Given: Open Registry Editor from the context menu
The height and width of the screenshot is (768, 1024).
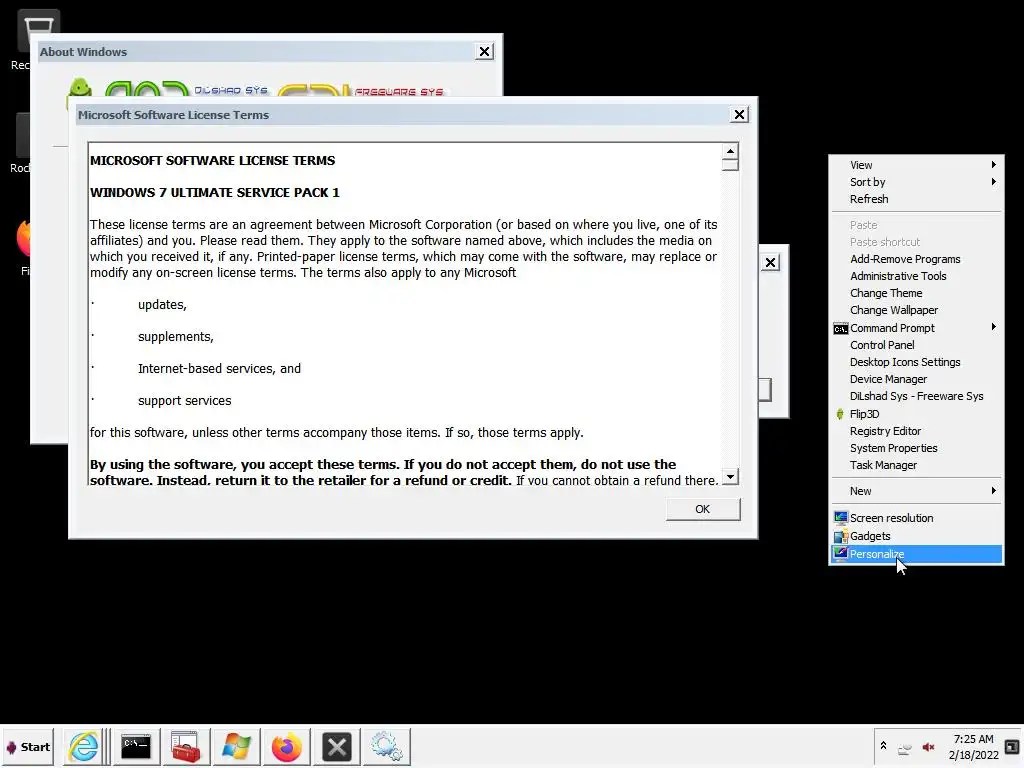Looking at the screenshot, I should coord(917,431).
